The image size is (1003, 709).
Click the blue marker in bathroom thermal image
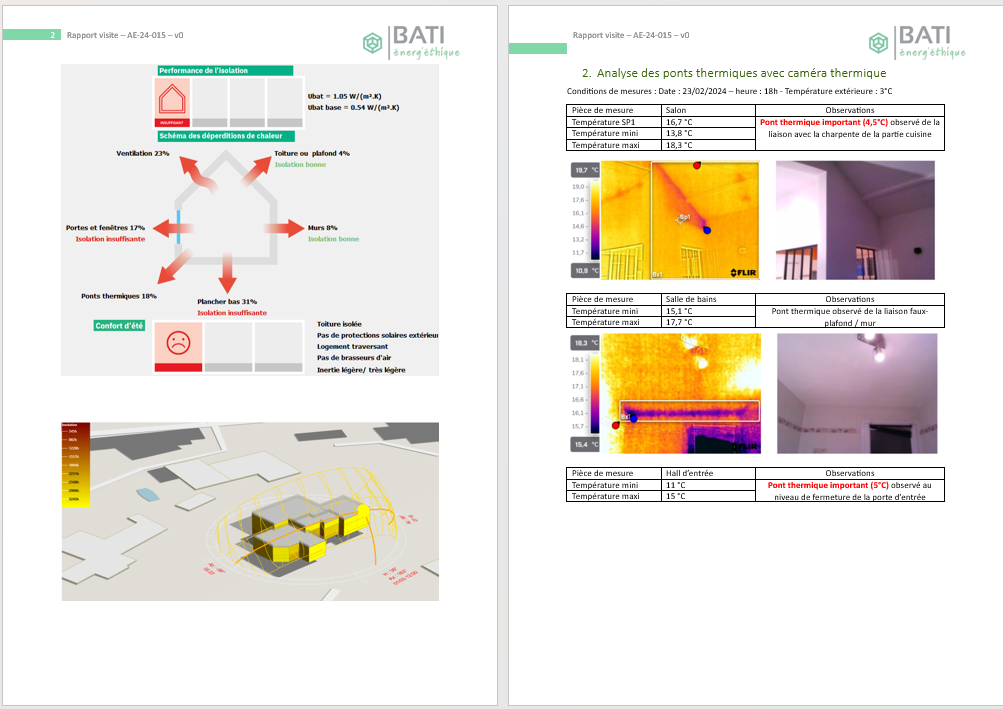[633, 418]
